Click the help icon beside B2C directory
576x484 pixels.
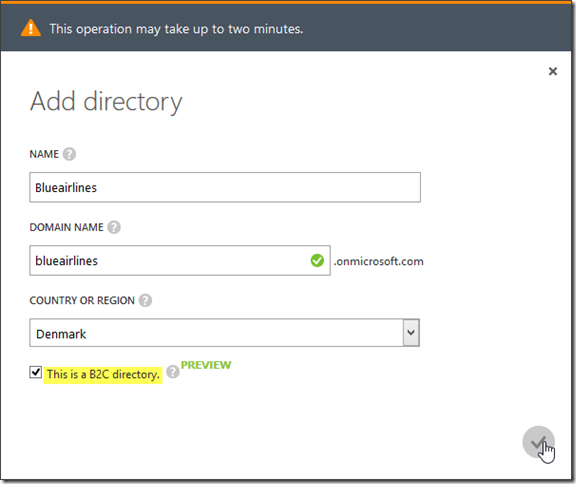[x=173, y=372]
